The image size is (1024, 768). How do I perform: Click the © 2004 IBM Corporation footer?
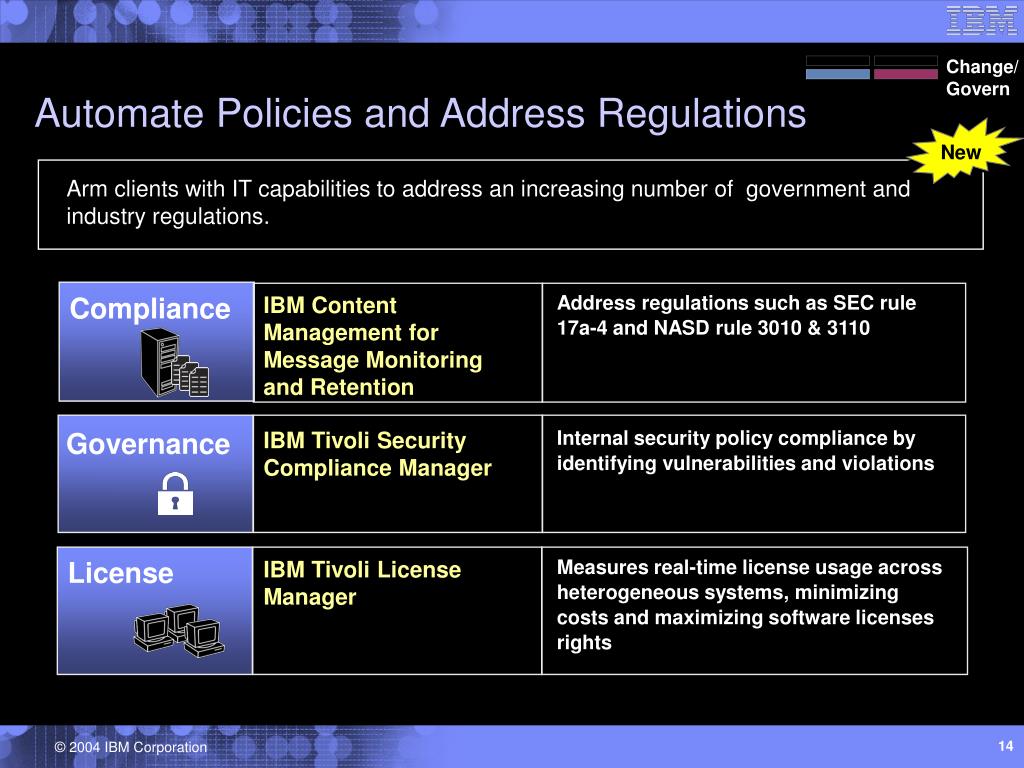point(131,747)
